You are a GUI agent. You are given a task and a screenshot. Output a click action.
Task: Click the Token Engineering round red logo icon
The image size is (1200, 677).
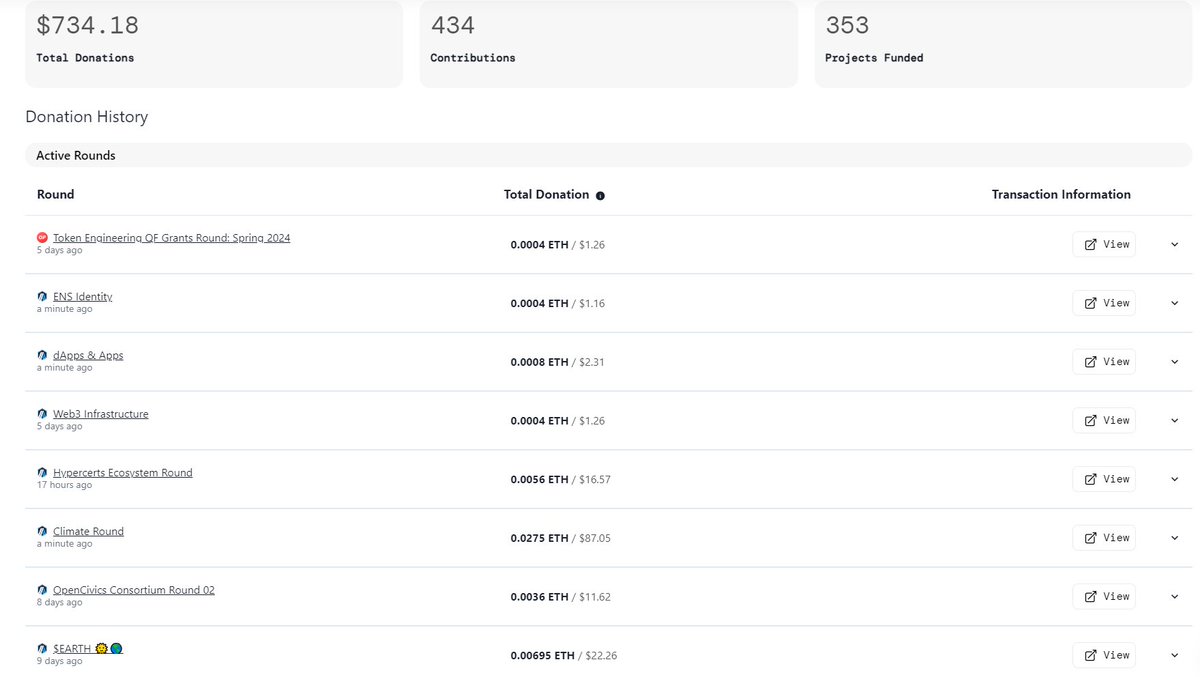tap(42, 238)
